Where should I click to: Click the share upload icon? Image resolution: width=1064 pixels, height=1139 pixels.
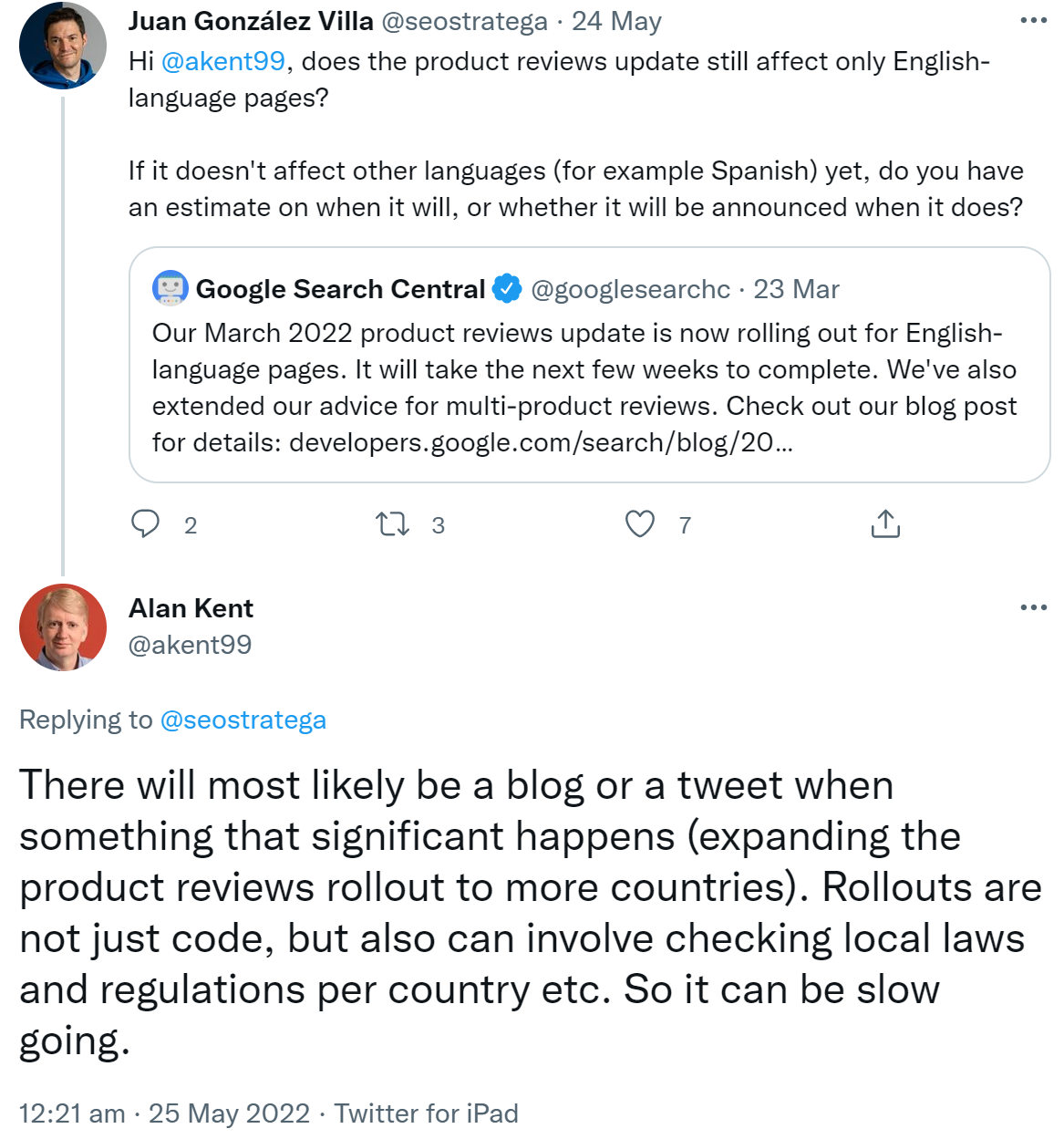[885, 524]
